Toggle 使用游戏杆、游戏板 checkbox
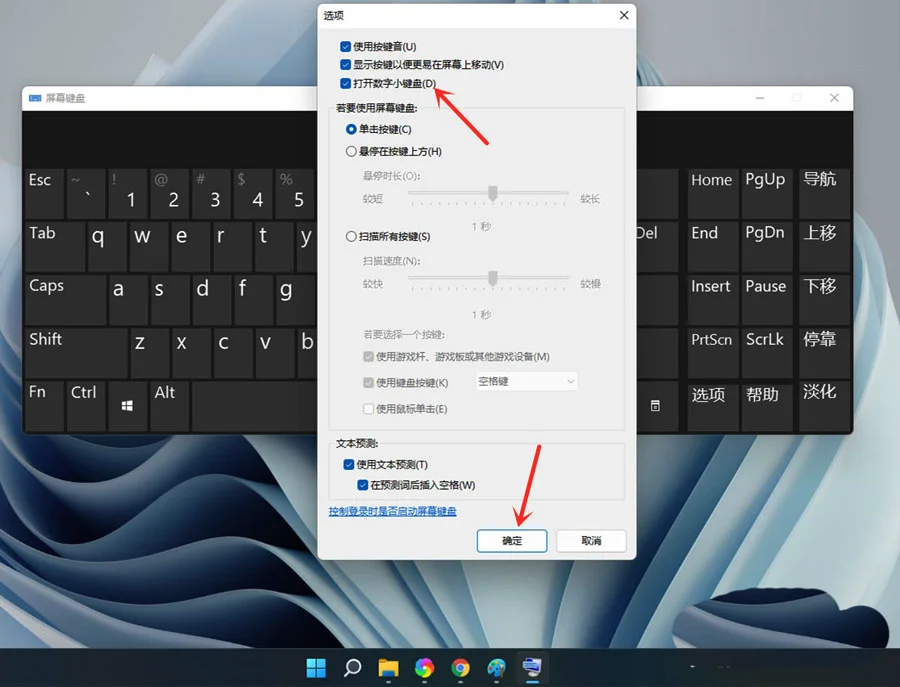Viewport: 900px width, 687px height. pyautogui.click(x=368, y=357)
